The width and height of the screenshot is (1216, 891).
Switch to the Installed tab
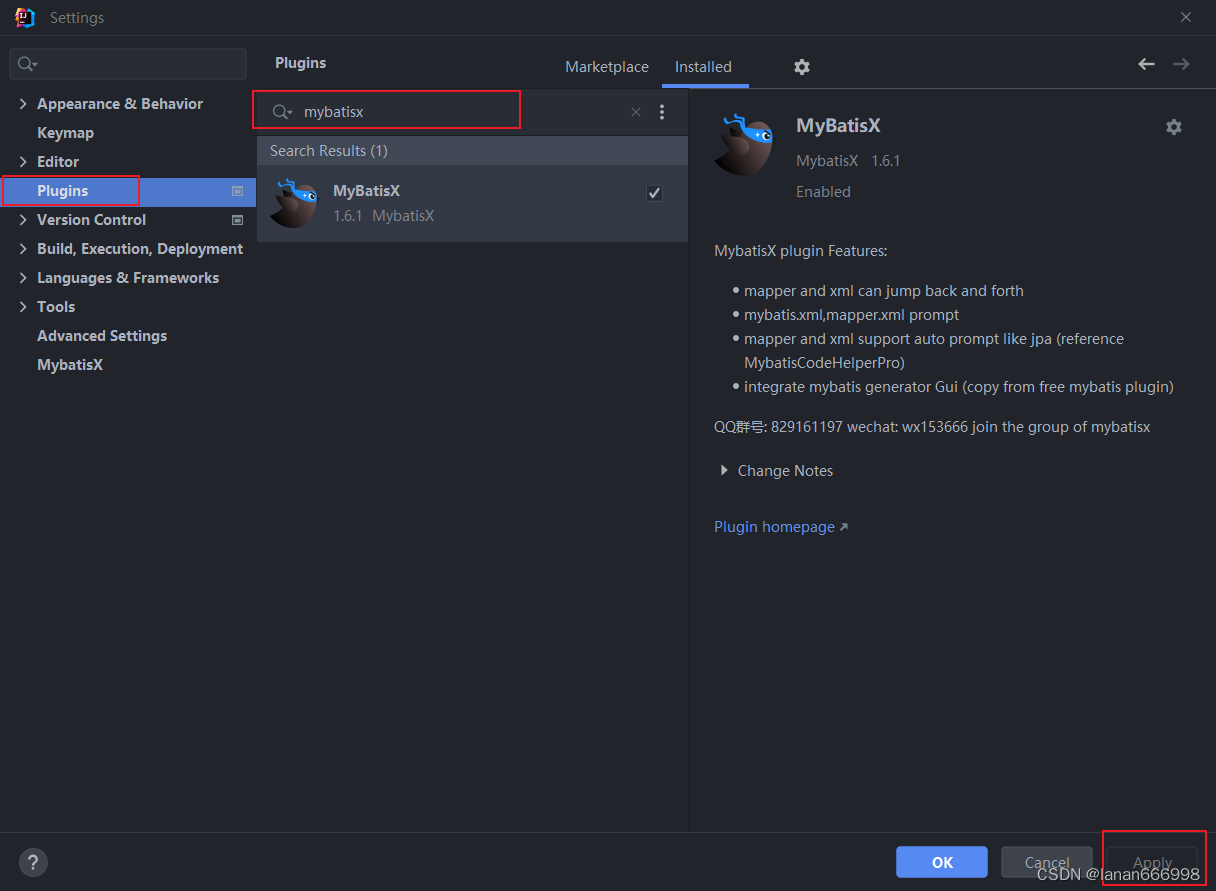(703, 67)
